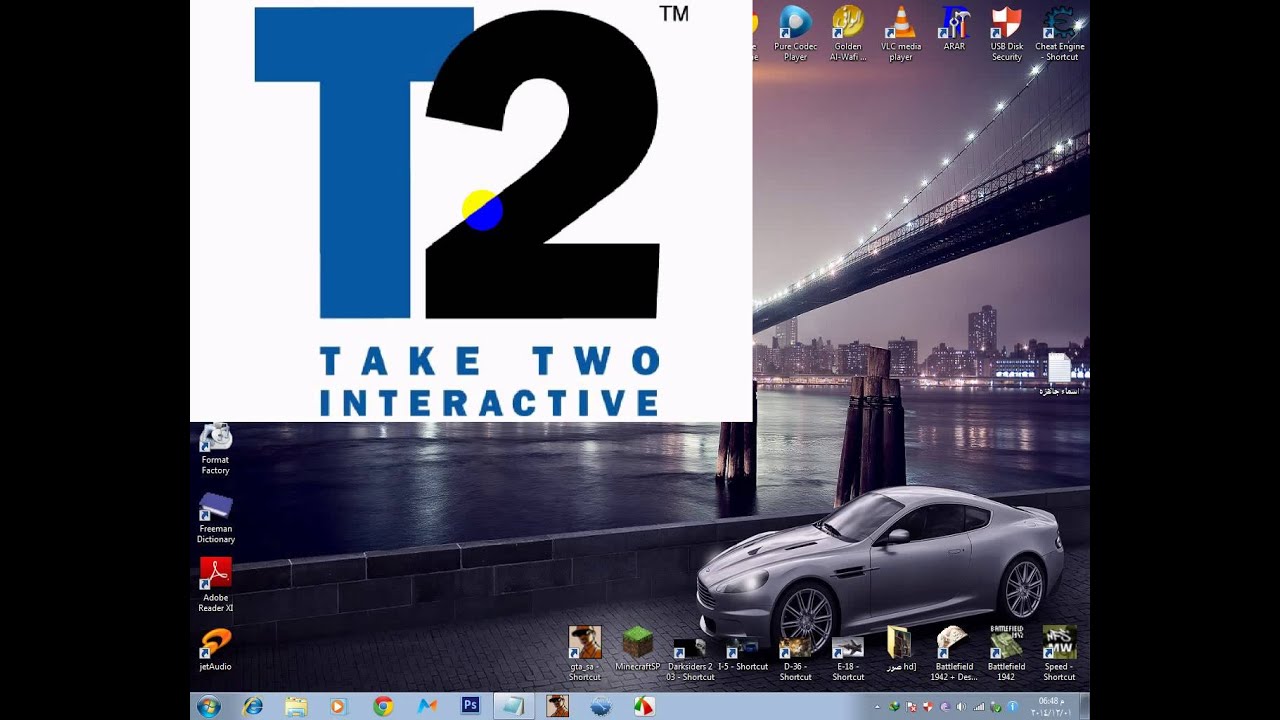Launch jetAudio desktop shortcut

pos(215,649)
